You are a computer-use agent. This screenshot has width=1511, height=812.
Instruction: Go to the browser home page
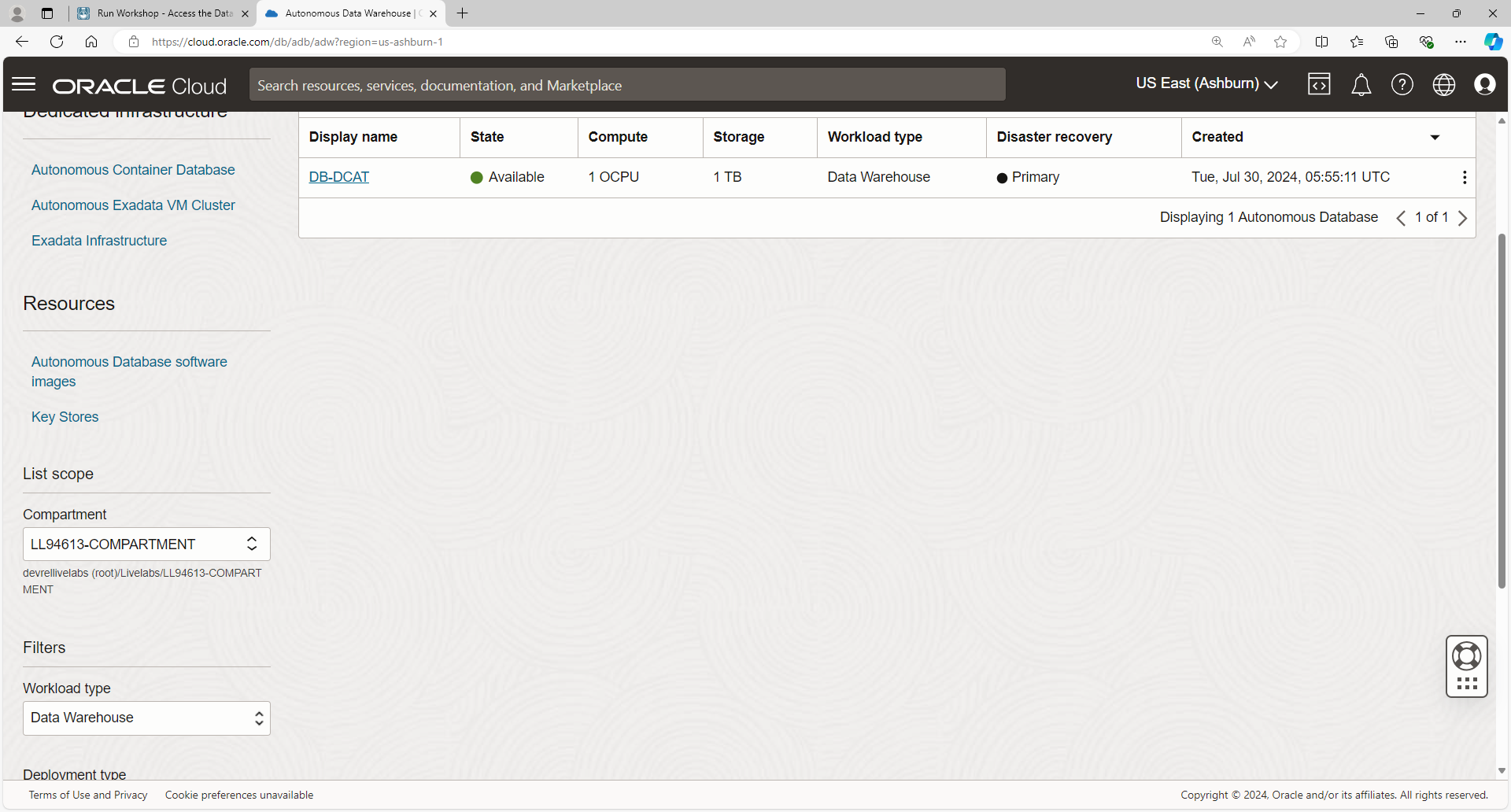(91, 42)
